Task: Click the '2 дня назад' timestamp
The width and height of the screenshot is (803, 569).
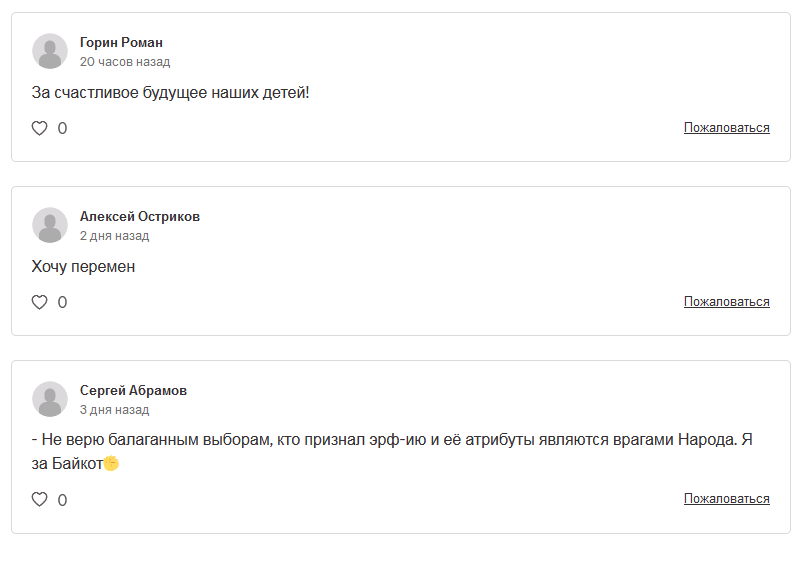Action: tap(115, 236)
